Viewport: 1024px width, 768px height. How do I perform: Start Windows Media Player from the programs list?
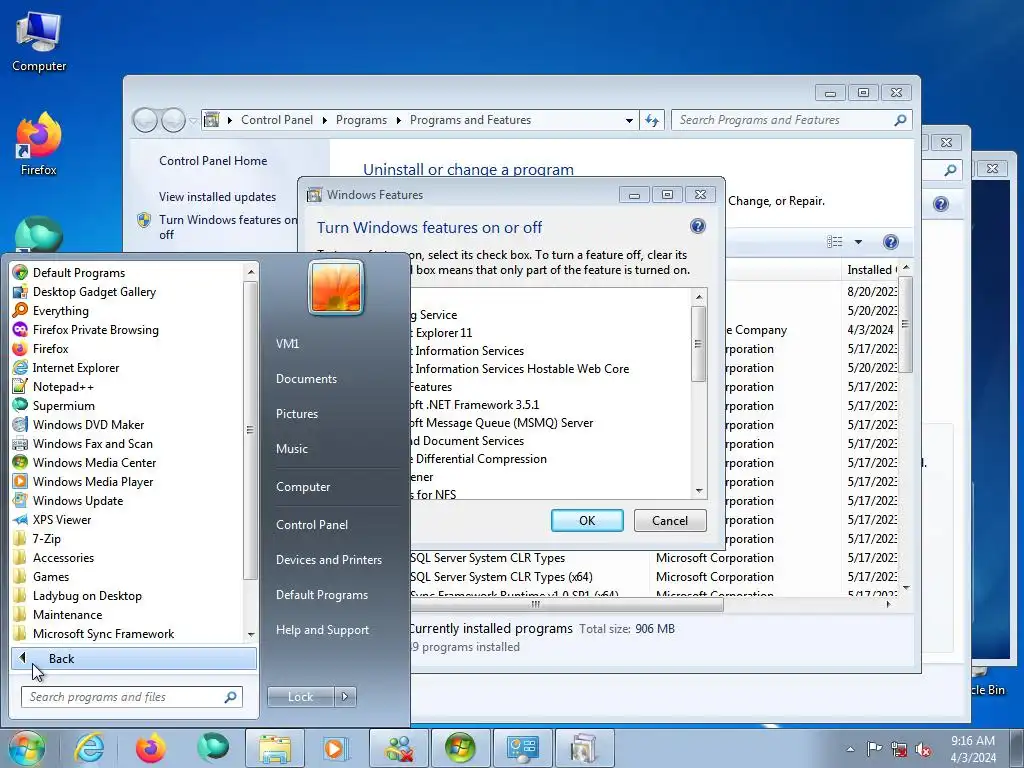click(83, 481)
